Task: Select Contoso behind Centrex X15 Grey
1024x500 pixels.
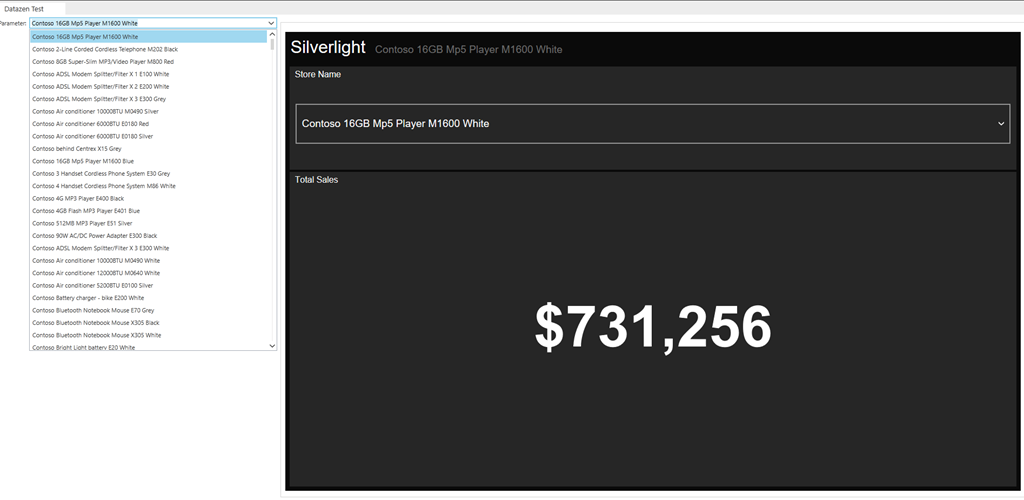Action: click(76, 148)
